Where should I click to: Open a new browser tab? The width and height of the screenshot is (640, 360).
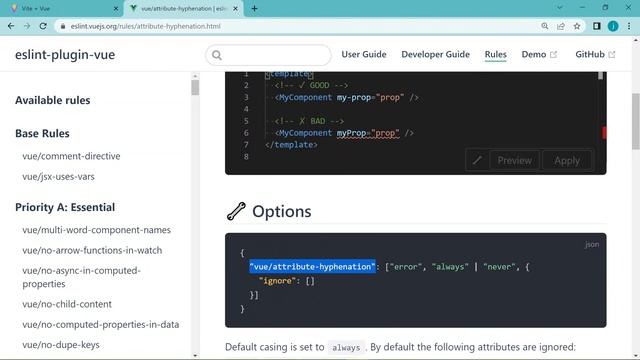(254, 8)
